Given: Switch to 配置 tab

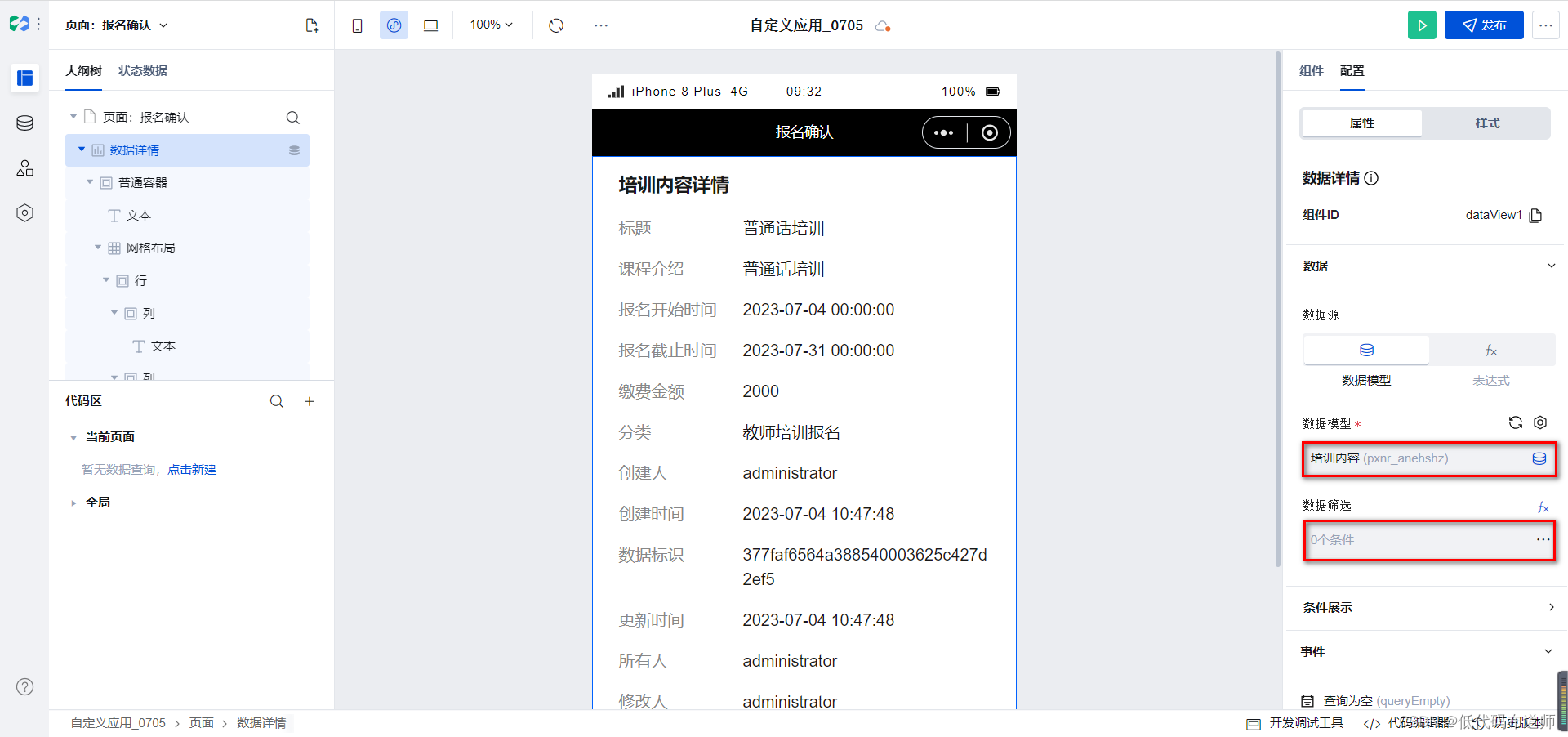Looking at the screenshot, I should coord(1352,71).
